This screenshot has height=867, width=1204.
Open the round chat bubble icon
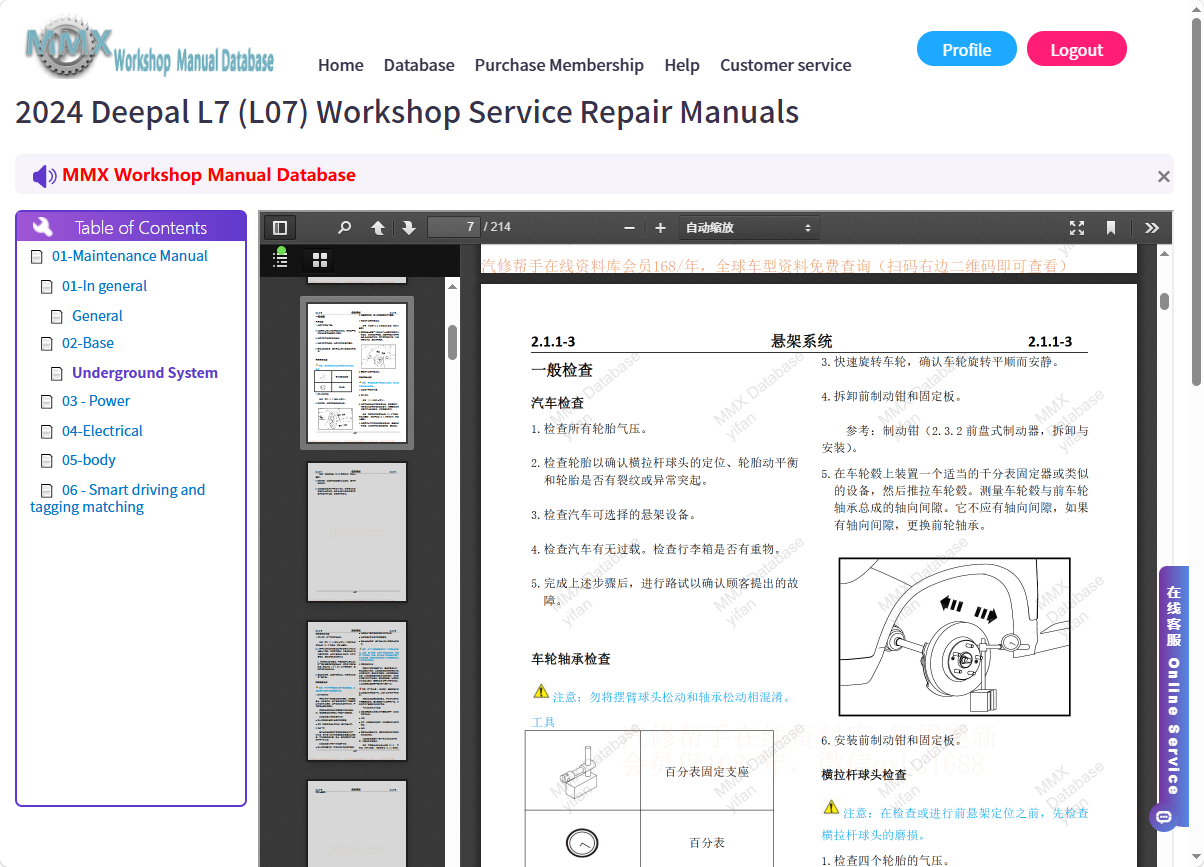point(1162,817)
